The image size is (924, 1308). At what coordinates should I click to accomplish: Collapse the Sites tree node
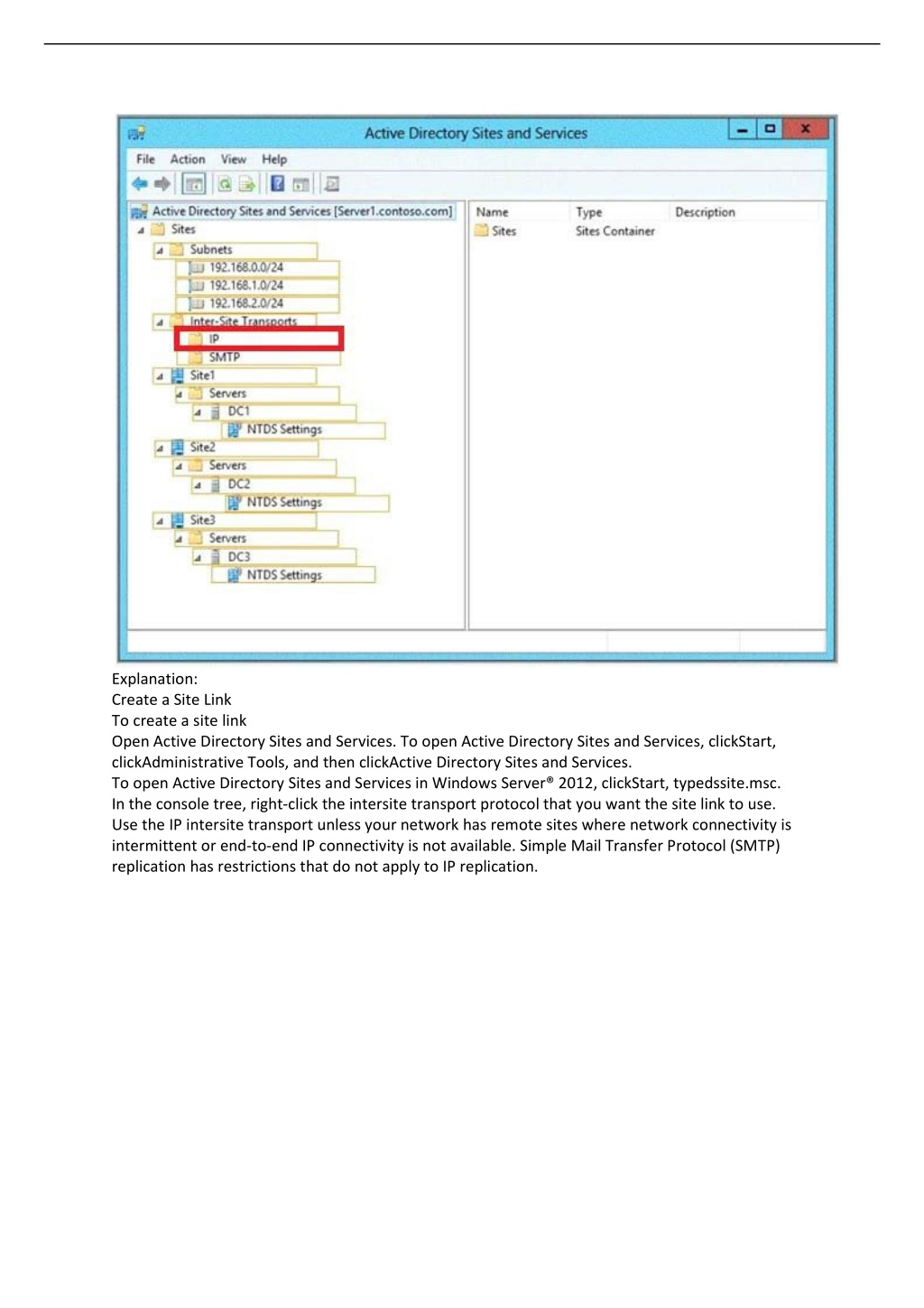point(141,230)
